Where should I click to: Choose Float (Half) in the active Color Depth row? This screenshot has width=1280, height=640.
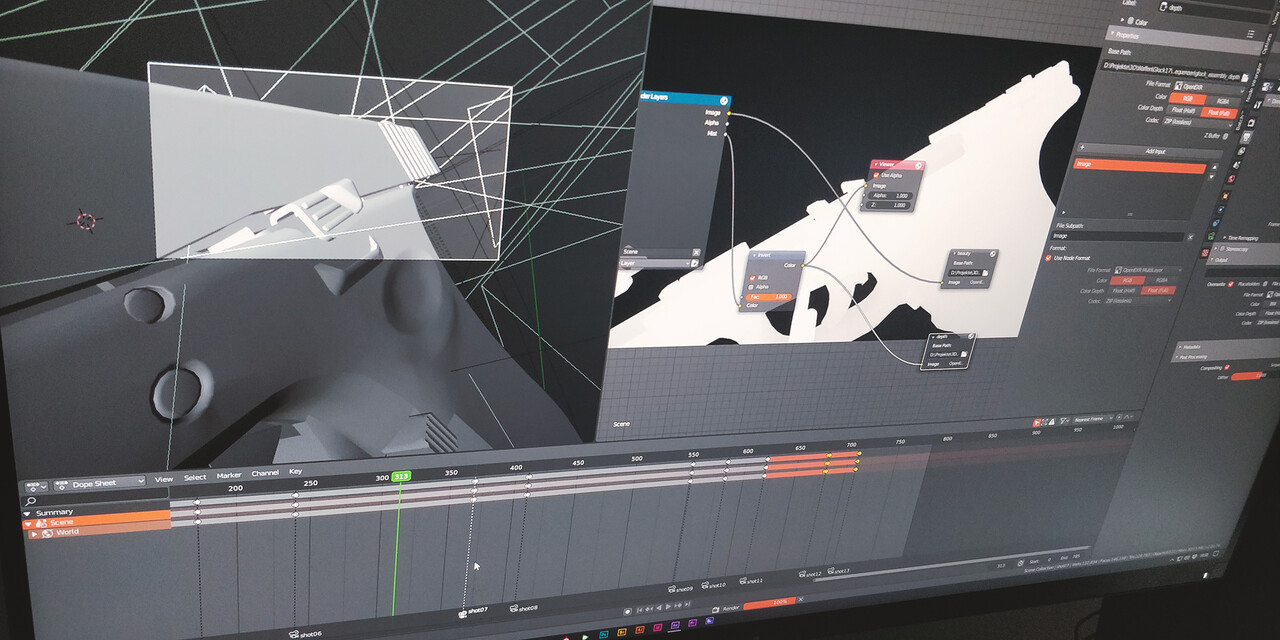[x=1183, y=112]
